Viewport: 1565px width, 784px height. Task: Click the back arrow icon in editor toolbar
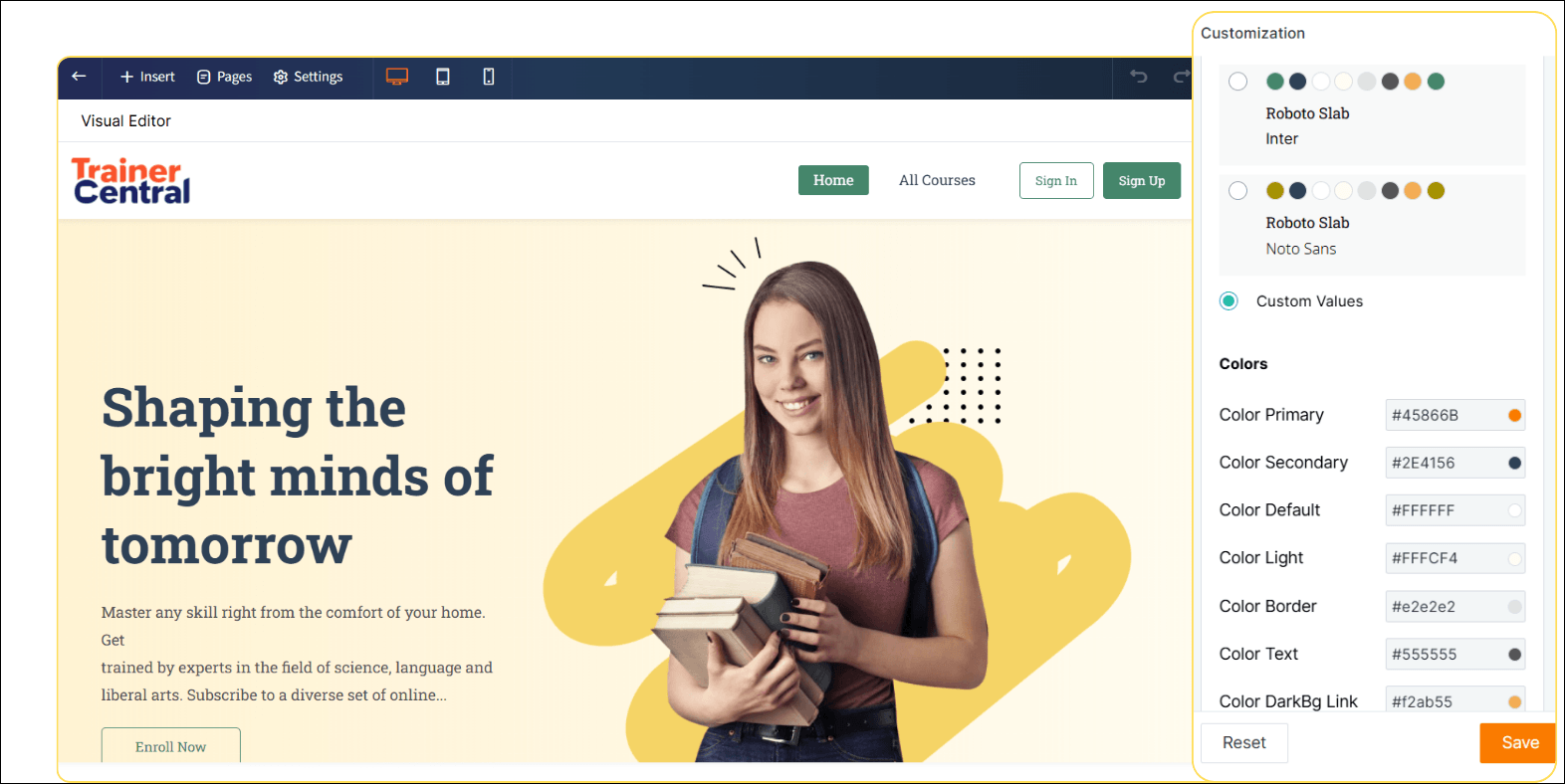[79, 77]
